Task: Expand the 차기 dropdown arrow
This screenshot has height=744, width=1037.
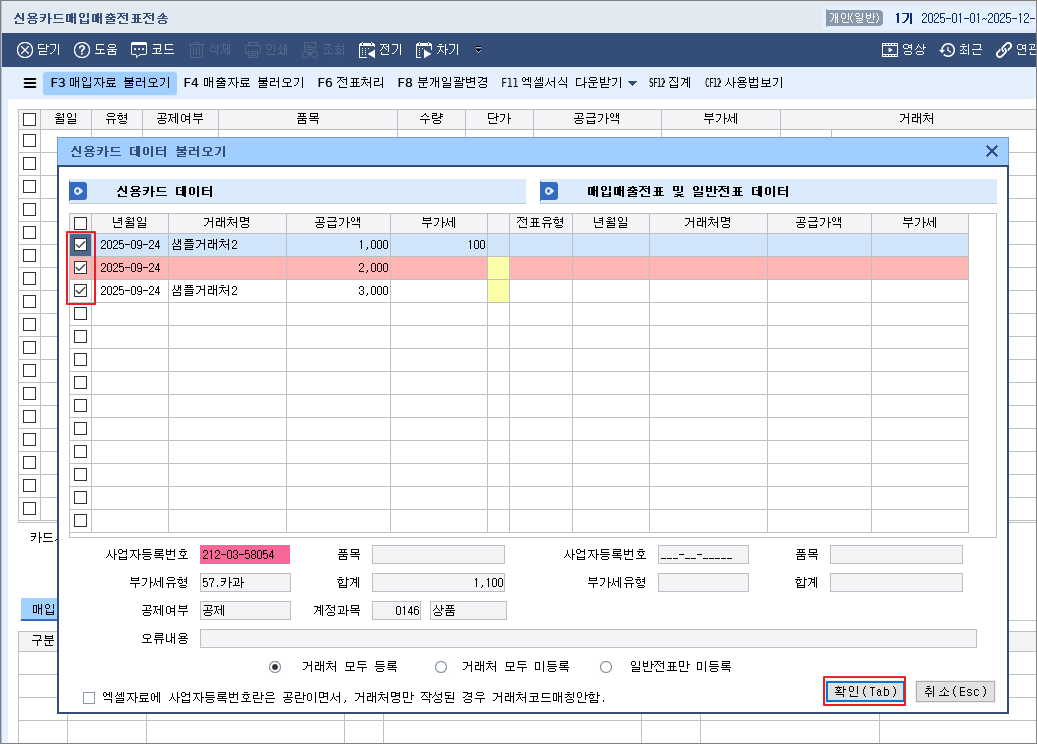Action: pyautogui.click(x=478, y=49)
